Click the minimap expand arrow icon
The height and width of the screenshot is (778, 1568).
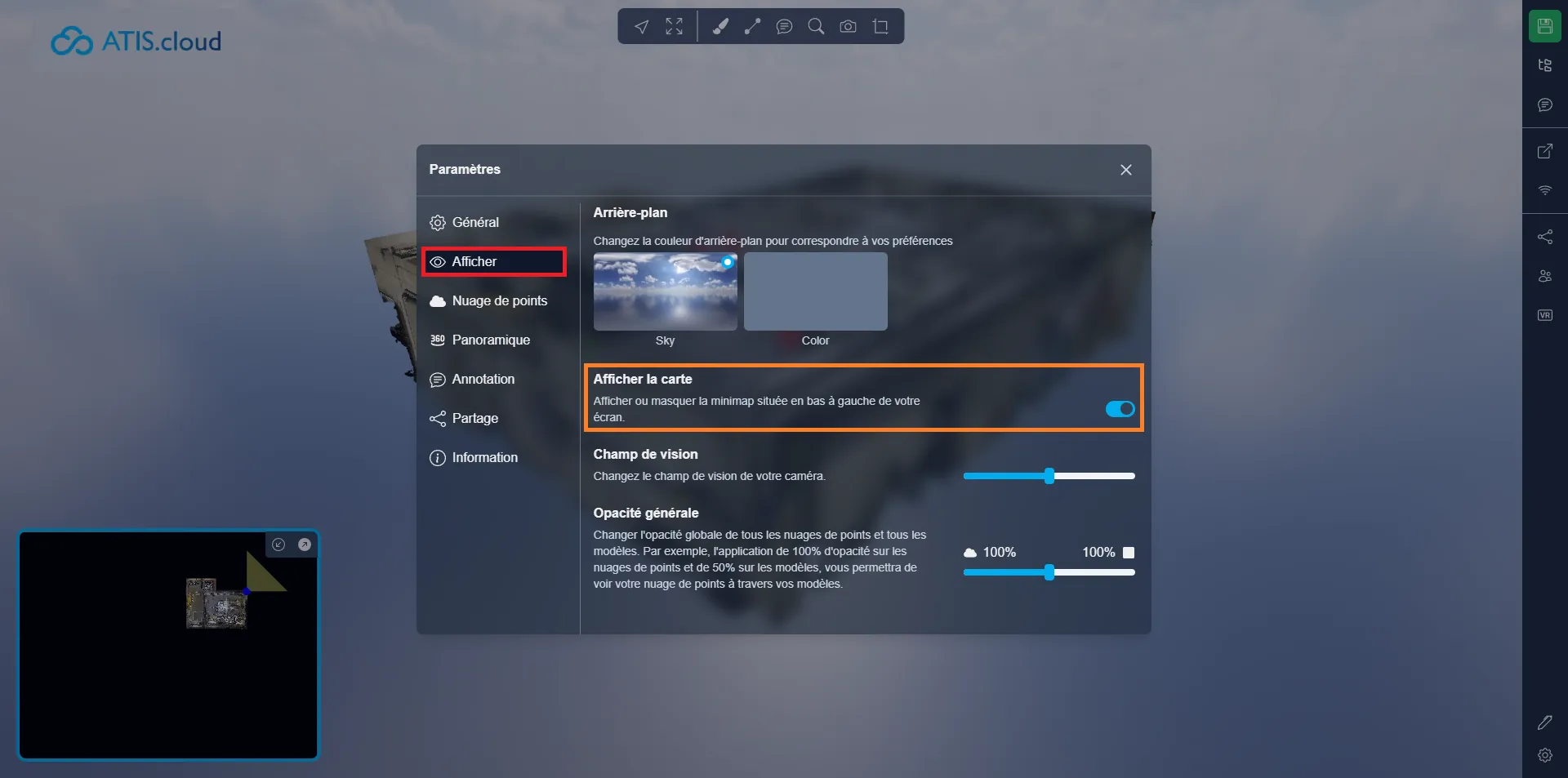tap(305, 545)
